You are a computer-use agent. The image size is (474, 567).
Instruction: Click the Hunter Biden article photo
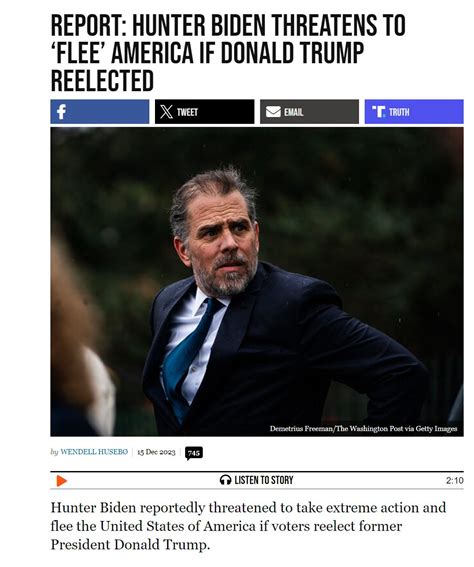257,282
